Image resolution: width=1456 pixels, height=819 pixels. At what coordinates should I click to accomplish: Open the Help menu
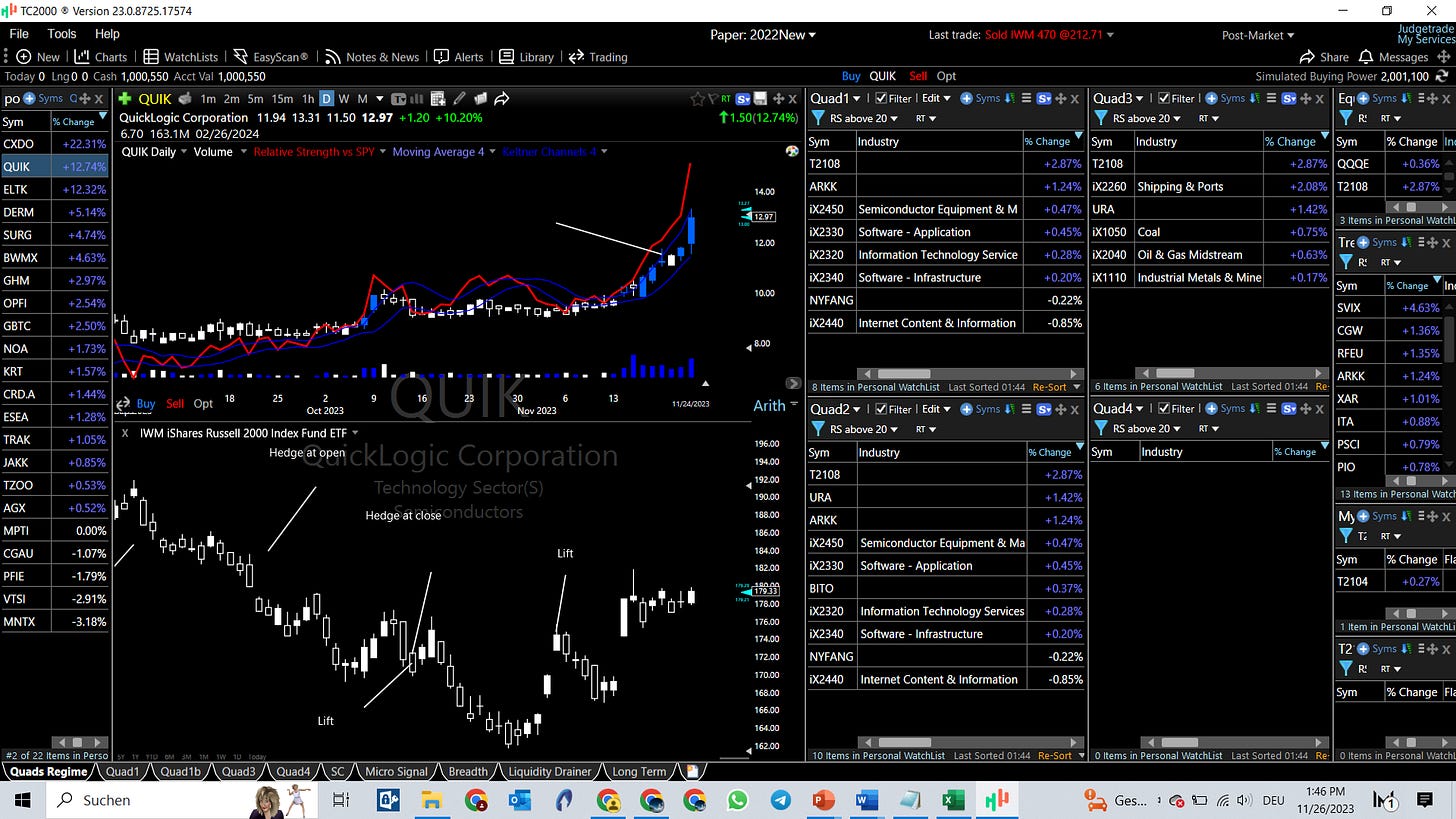(x=107, y=34)
